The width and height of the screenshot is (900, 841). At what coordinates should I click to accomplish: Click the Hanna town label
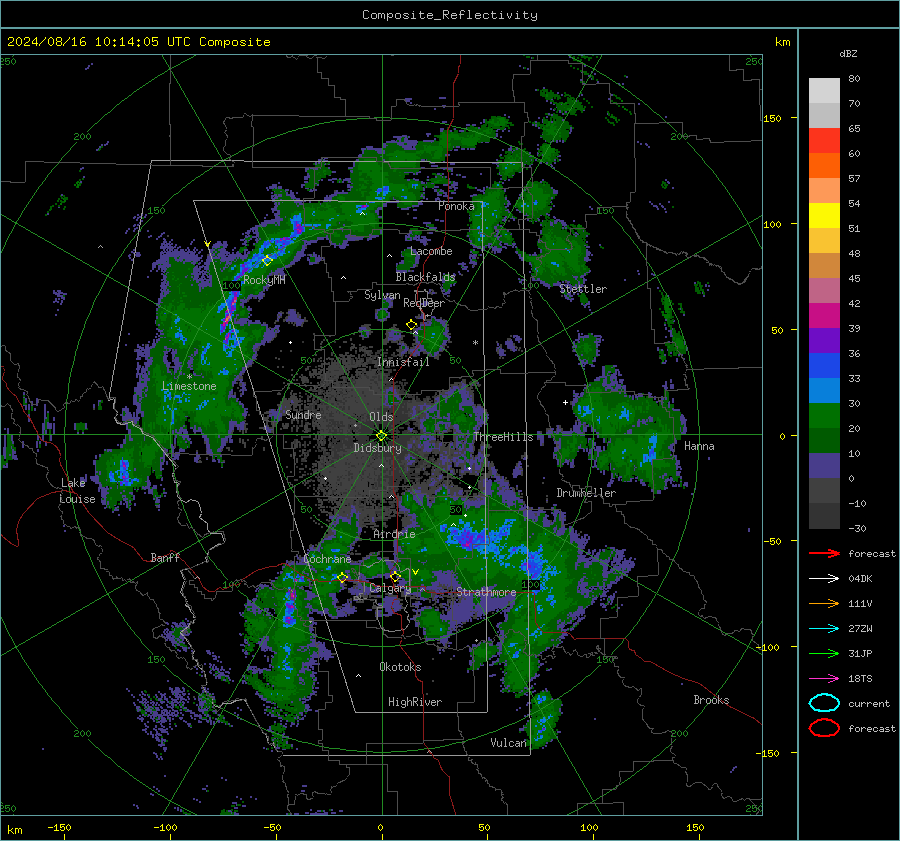[699, 445]
